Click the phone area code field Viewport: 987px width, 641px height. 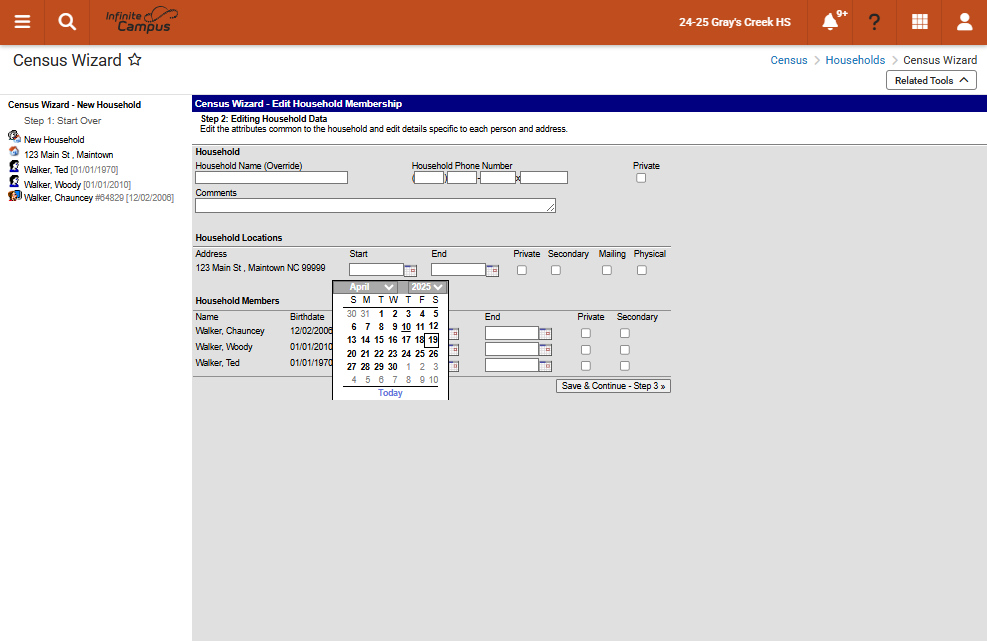429,178
